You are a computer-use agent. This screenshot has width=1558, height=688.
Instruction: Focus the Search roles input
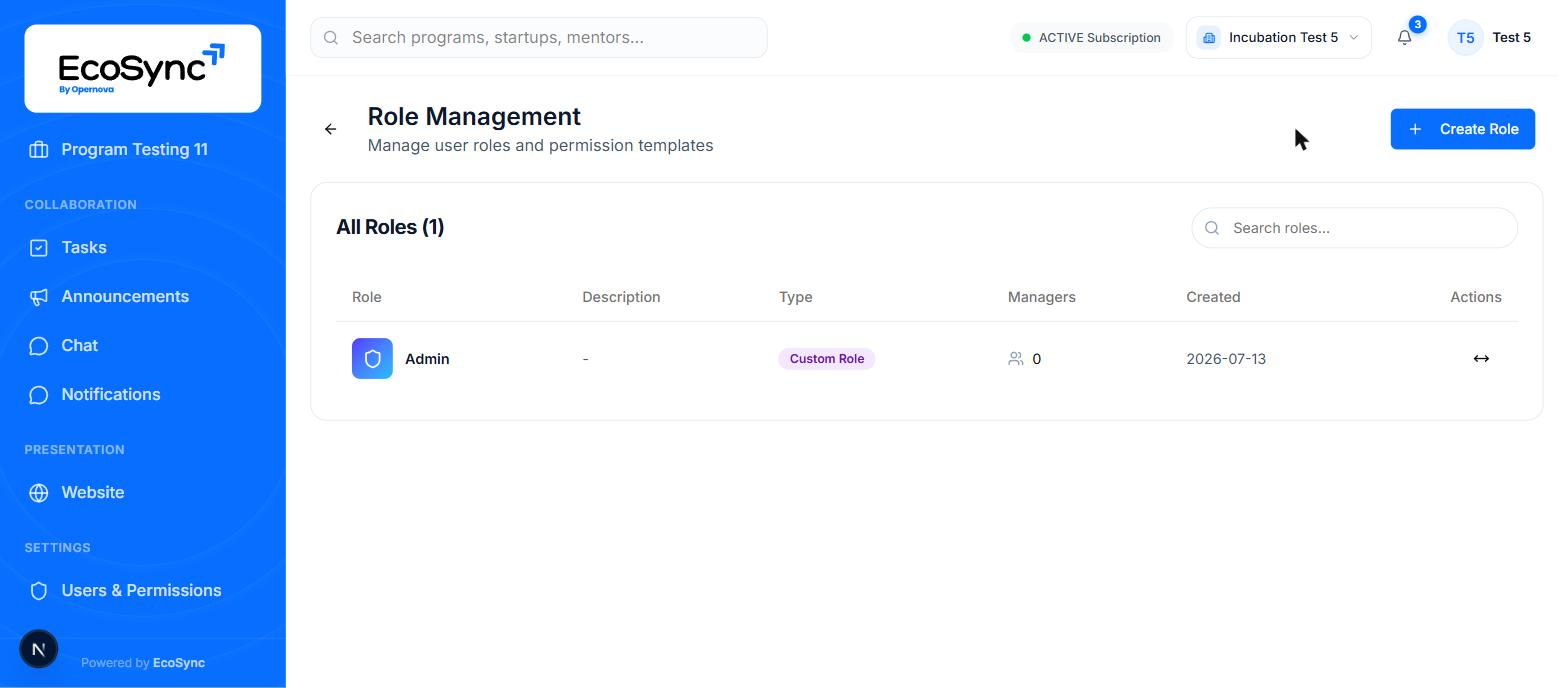(x=1354, y=228)
